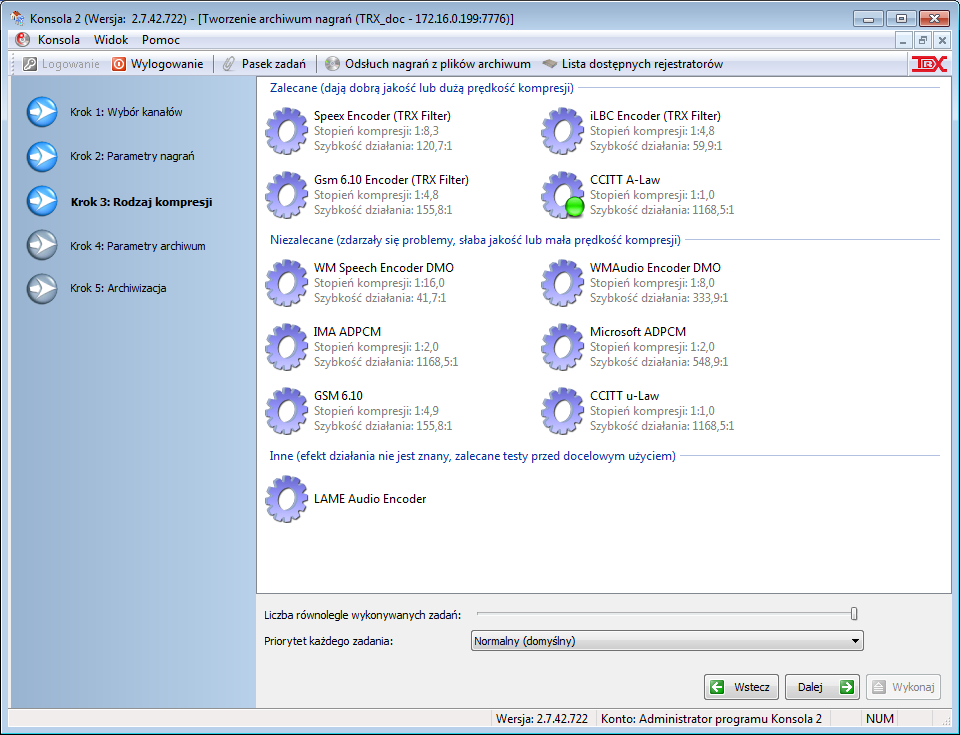Select the IMA ADPCM gear icon
The width and height of the screenshot is (960, 735).
coord(287,347)
